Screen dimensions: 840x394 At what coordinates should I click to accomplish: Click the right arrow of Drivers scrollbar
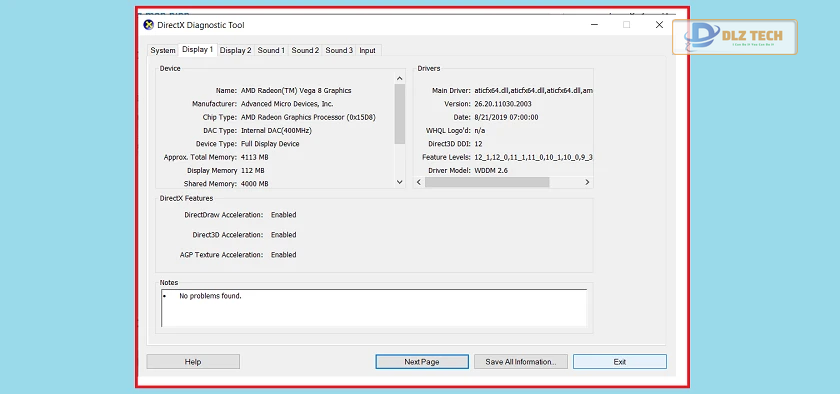click(587, 182)
